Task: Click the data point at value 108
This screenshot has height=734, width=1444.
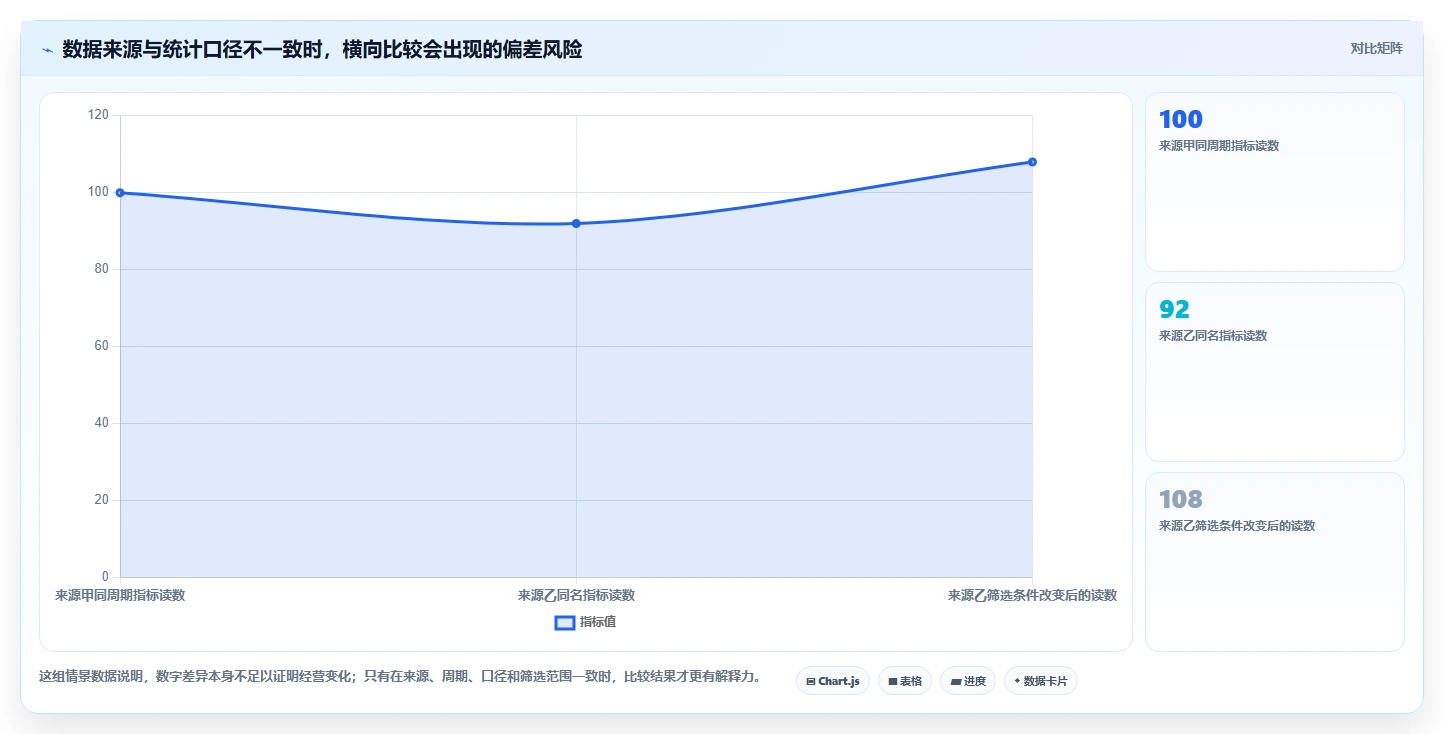Action: point(1032,162)
